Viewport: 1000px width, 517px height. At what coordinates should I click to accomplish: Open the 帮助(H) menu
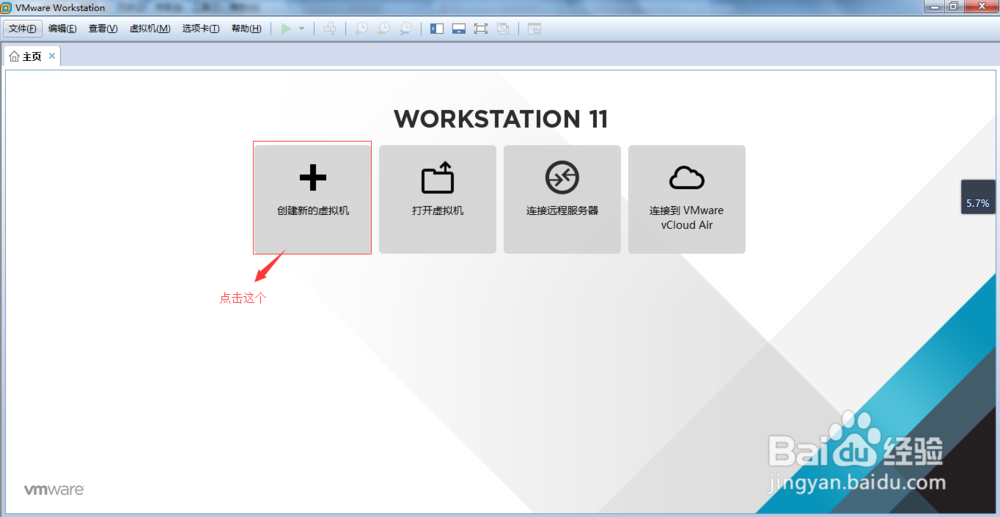point(246,29)
